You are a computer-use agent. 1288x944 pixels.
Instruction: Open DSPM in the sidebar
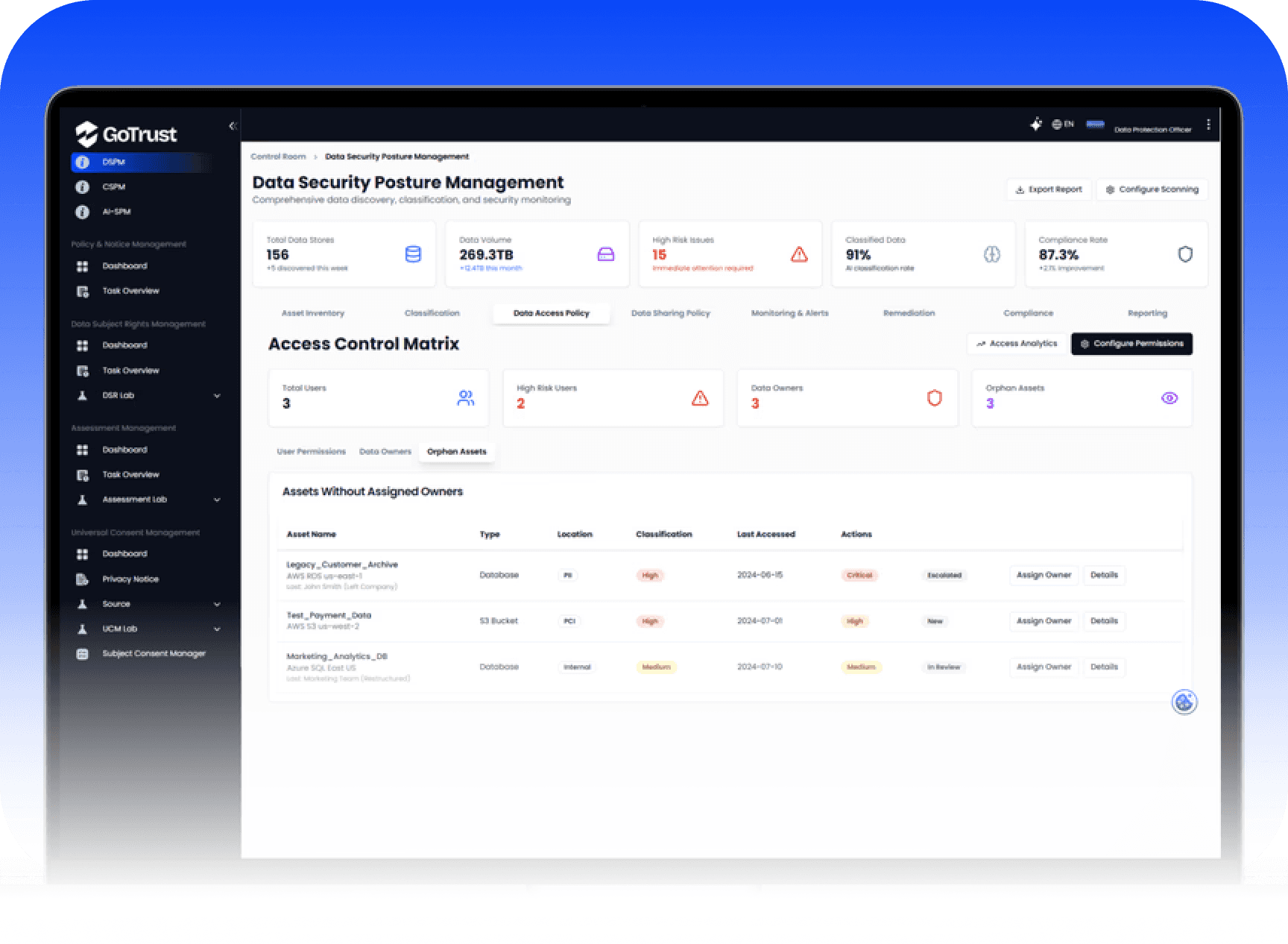(x=140, y=162)
